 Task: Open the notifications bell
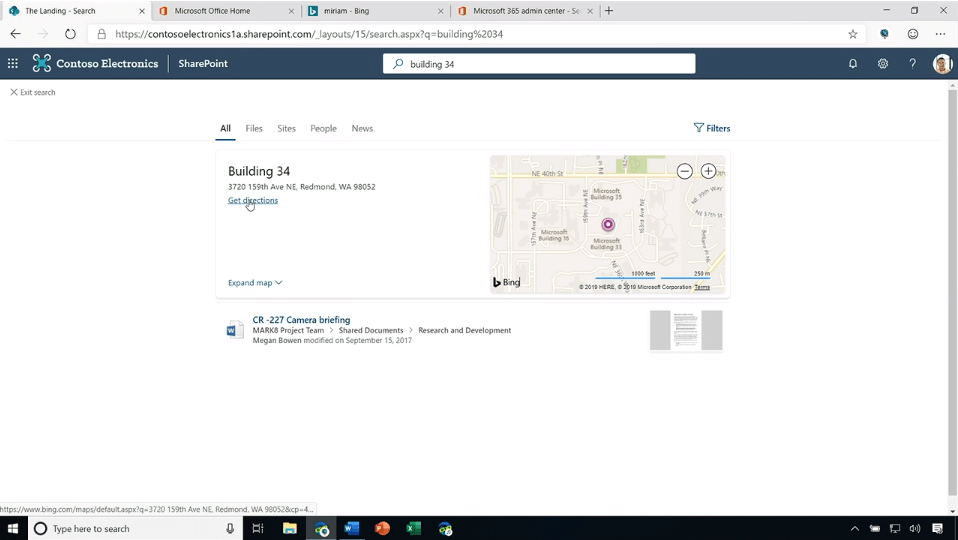coord(853,64)
